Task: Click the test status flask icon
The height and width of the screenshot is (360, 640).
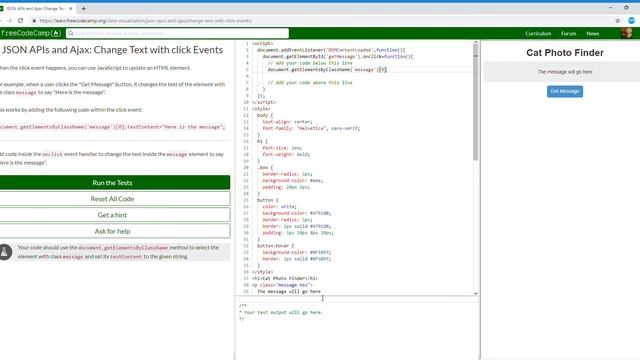Action: (4, 252)
